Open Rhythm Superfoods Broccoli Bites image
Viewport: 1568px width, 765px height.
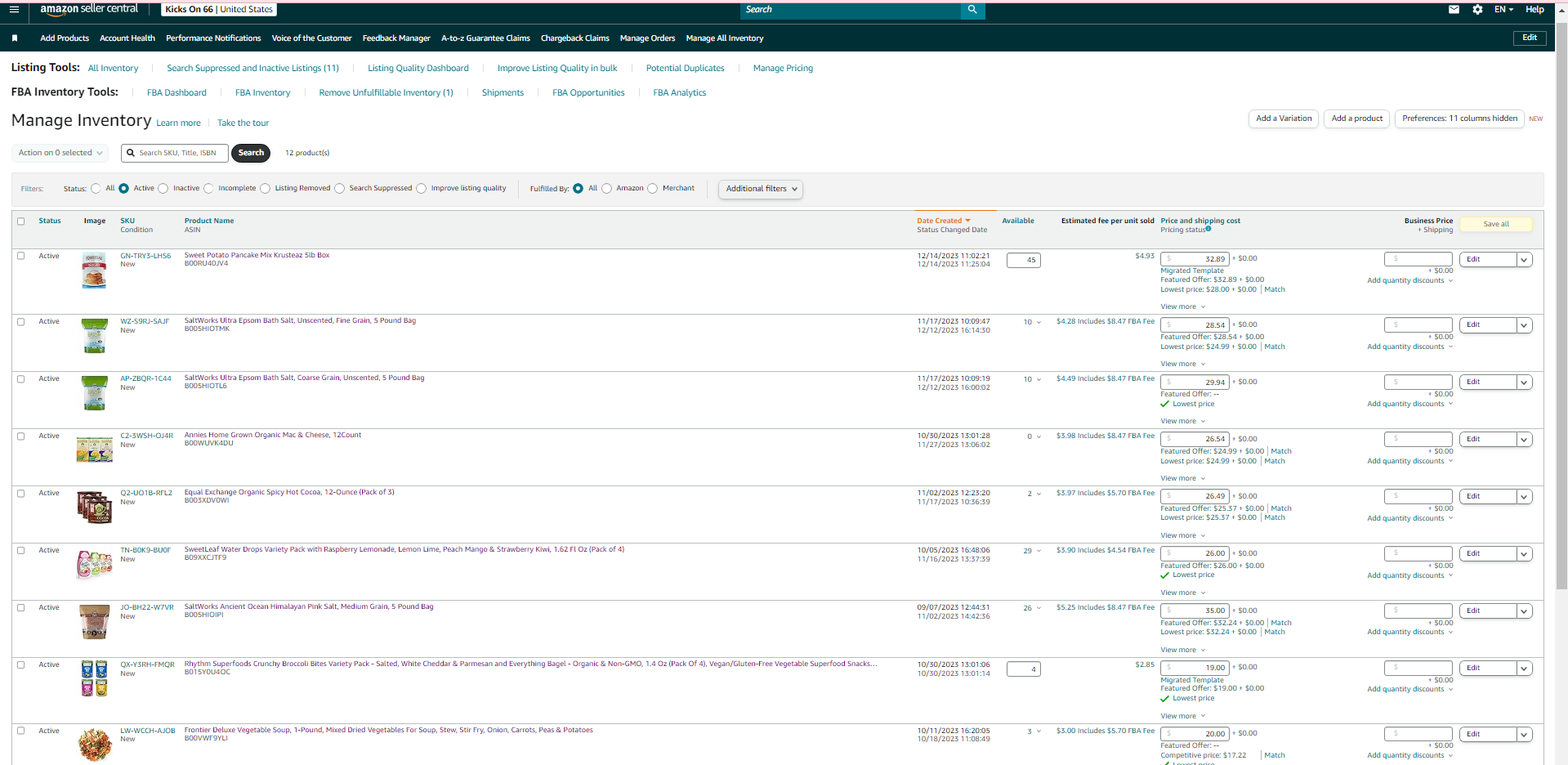[x=95, y=678]
